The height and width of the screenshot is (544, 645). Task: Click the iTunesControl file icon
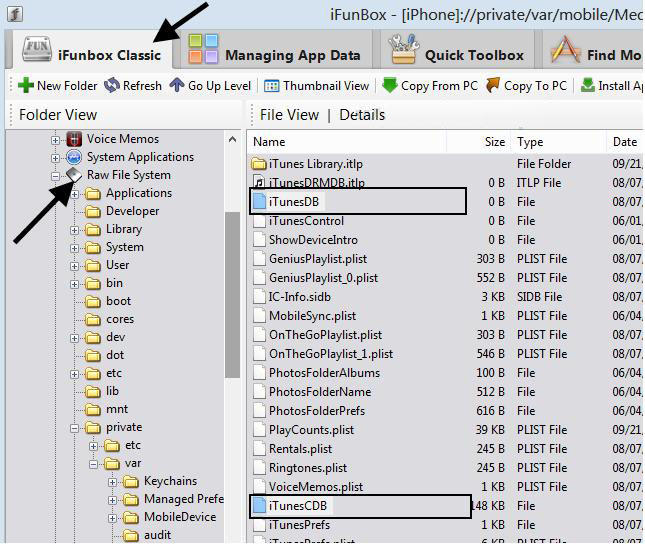click(x=259, y=221)
